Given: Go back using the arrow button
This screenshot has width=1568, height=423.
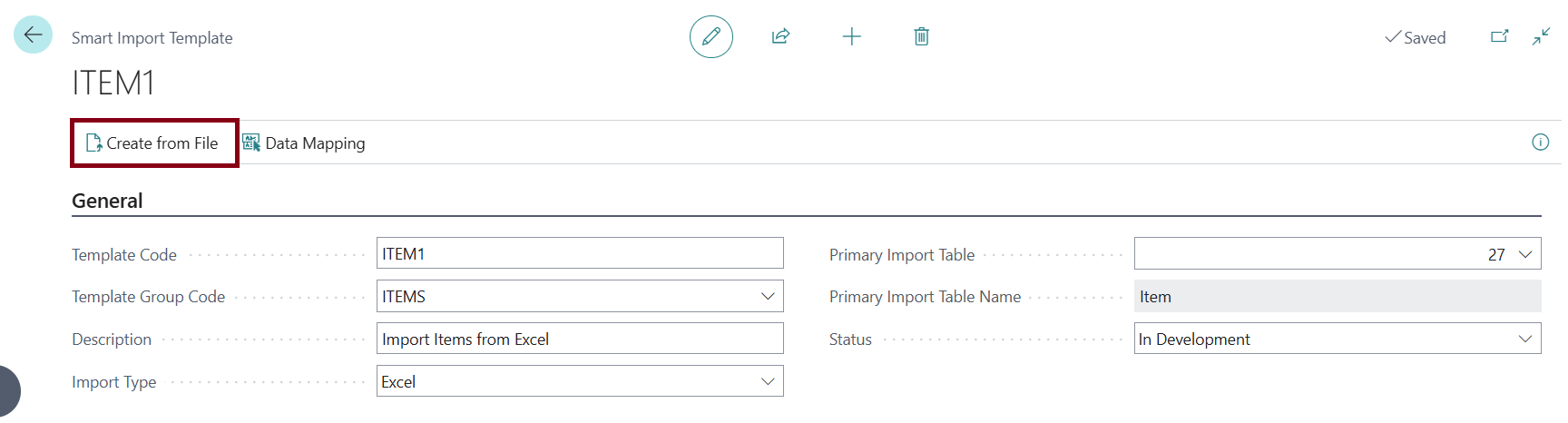Looking at the screenshot, I should pos(34,35).
